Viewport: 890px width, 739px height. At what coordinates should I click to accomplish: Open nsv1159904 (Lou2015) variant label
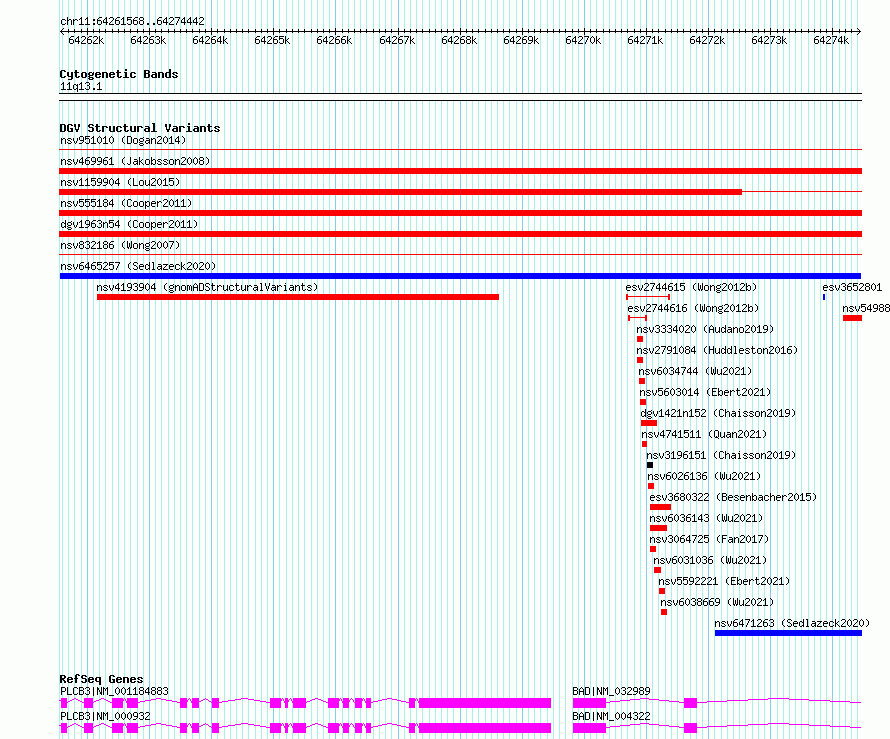click(x=120, y=182)
